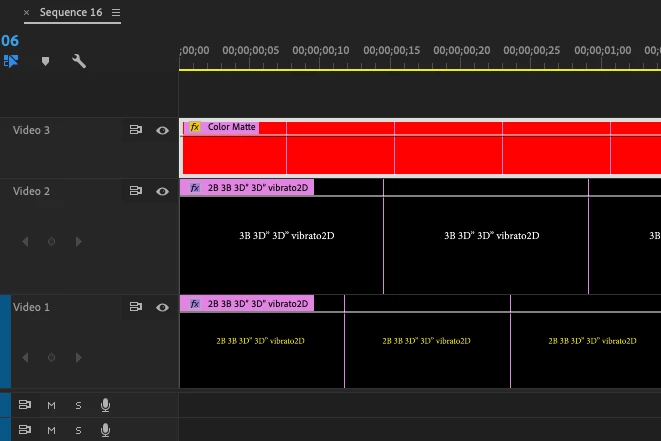Viewport: 661px width, 441px height.
Task: Select second Video 2 clip thumbnail
Action: [x=486, y=245]
